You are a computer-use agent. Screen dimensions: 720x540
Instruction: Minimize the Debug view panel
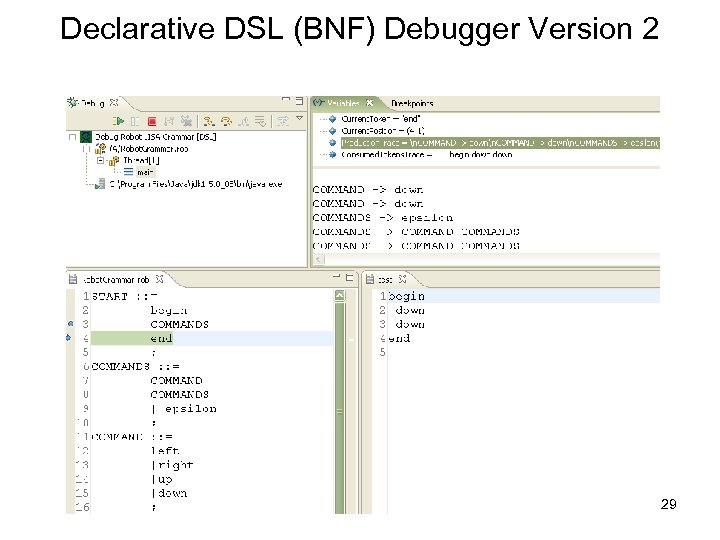[x=286, y=100]
